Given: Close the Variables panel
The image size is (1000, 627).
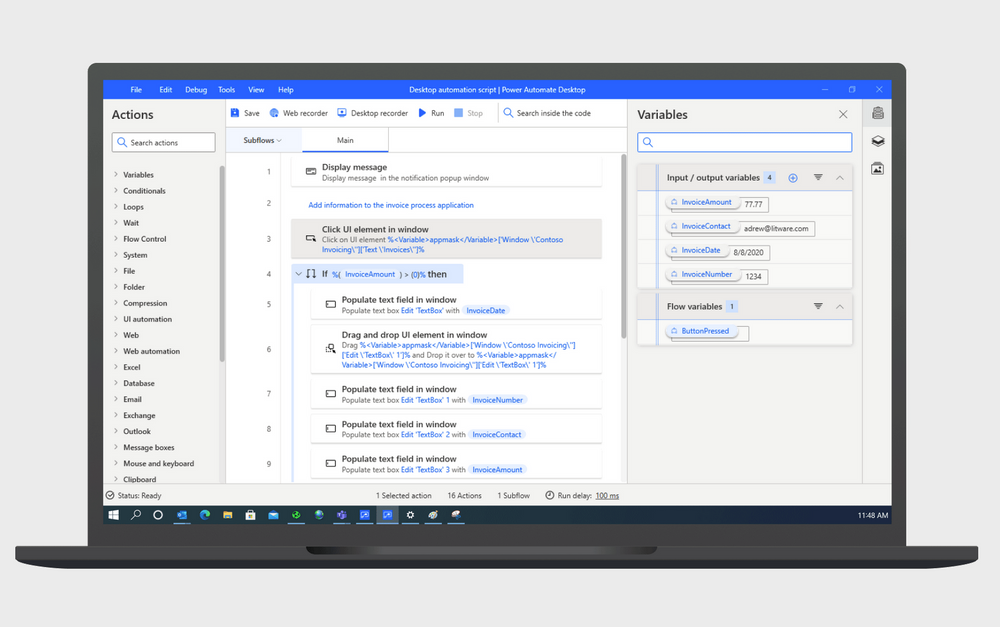Looking at the screenshot, I should pos(843,114).
